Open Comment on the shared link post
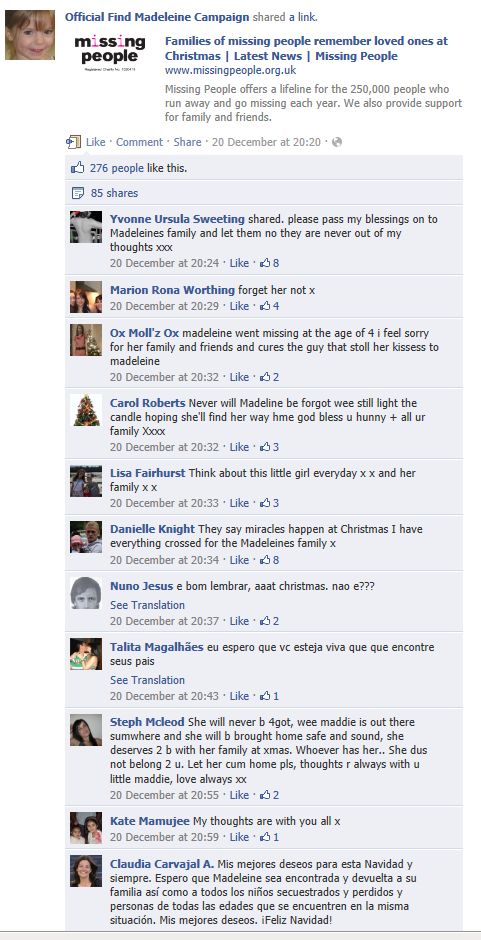Image resolution: width=481 pixels, height=940 pixels. [139, 142]
